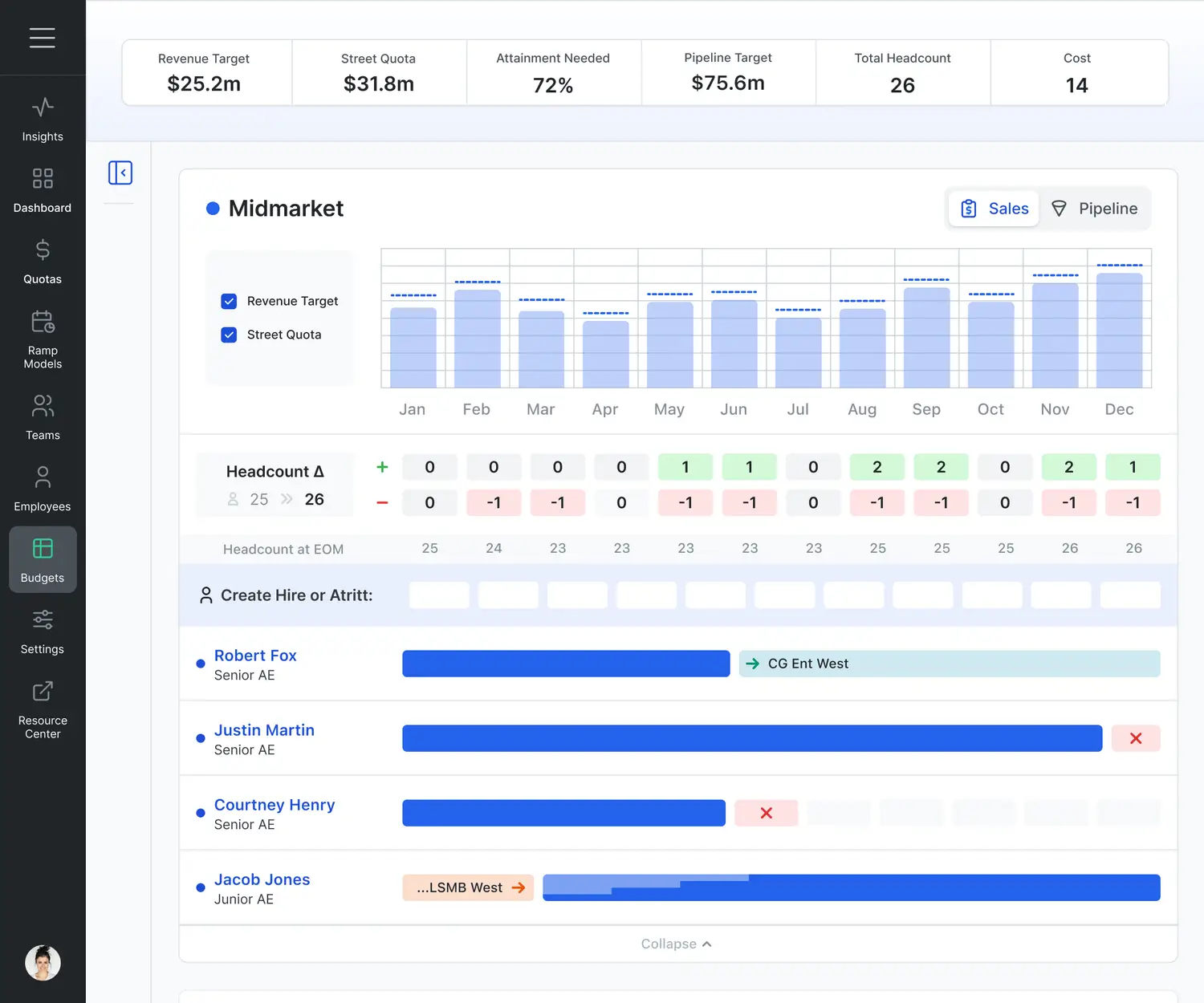Screen dimensions: 1204x1003
Task: Open the hamburger menu icon
Action: (43, 38)
